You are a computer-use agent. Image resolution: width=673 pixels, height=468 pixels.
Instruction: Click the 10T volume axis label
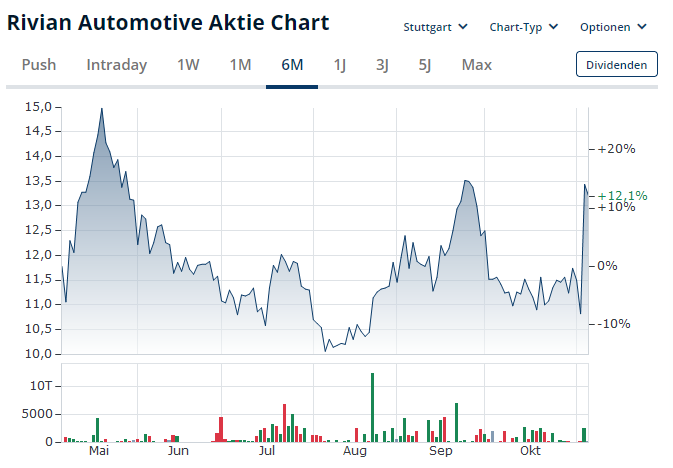pyautogui.click(x=41, y=386)
